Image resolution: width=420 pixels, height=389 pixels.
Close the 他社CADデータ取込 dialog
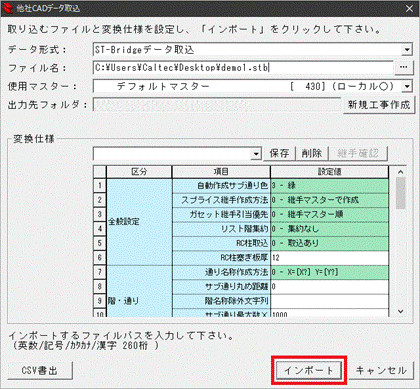click(410, 8)
